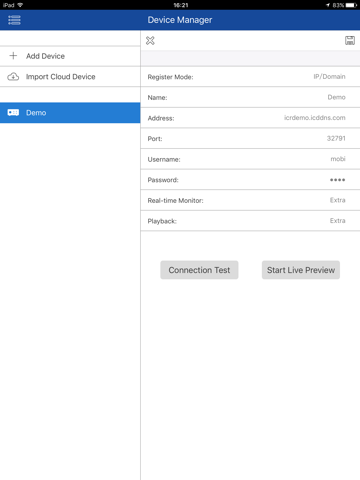Click the battery indicator icon
Screen dimensions: 360x480
(x=351, y=5)
